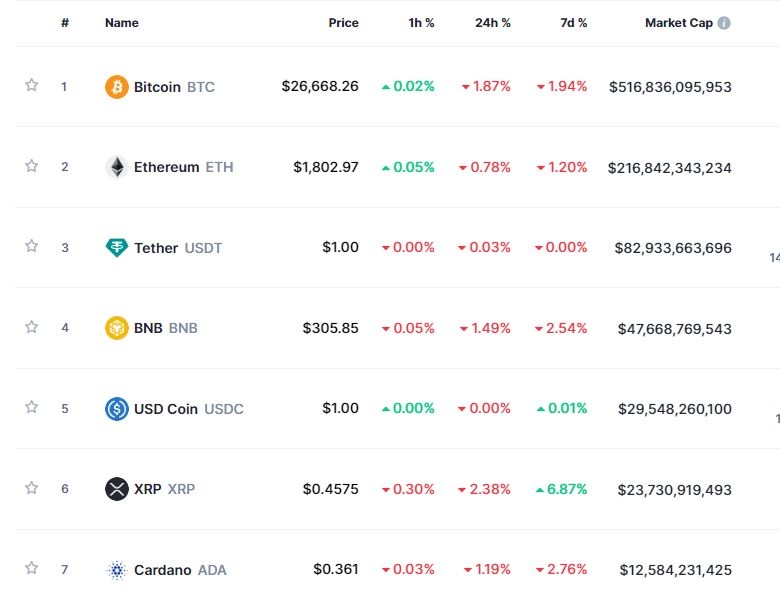Click the Cardano logo icon
Screen dimensions: 780x607
coord(117,570)
